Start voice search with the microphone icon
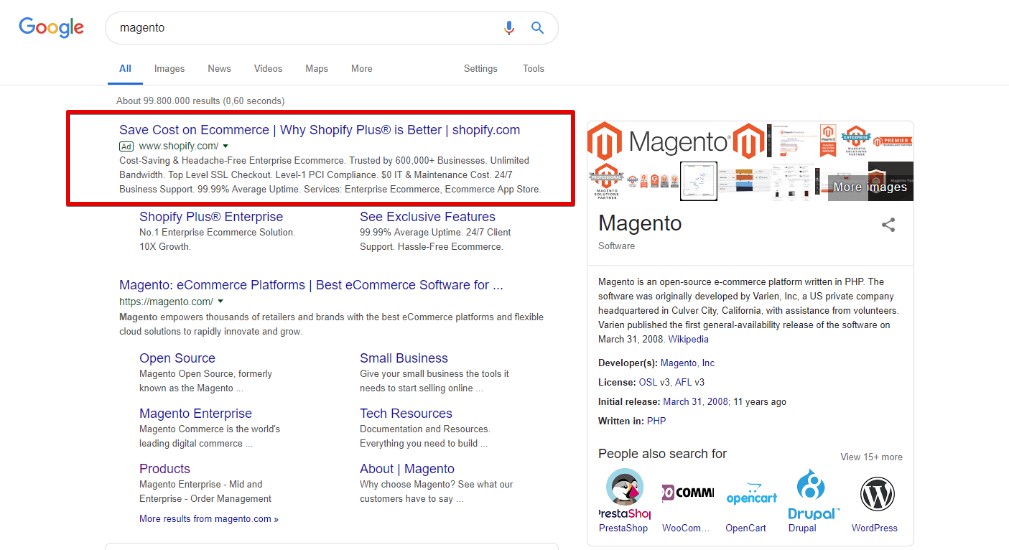Image resolution: width=1009 pixels, height=550 pixels. click(x=508, y=28)
